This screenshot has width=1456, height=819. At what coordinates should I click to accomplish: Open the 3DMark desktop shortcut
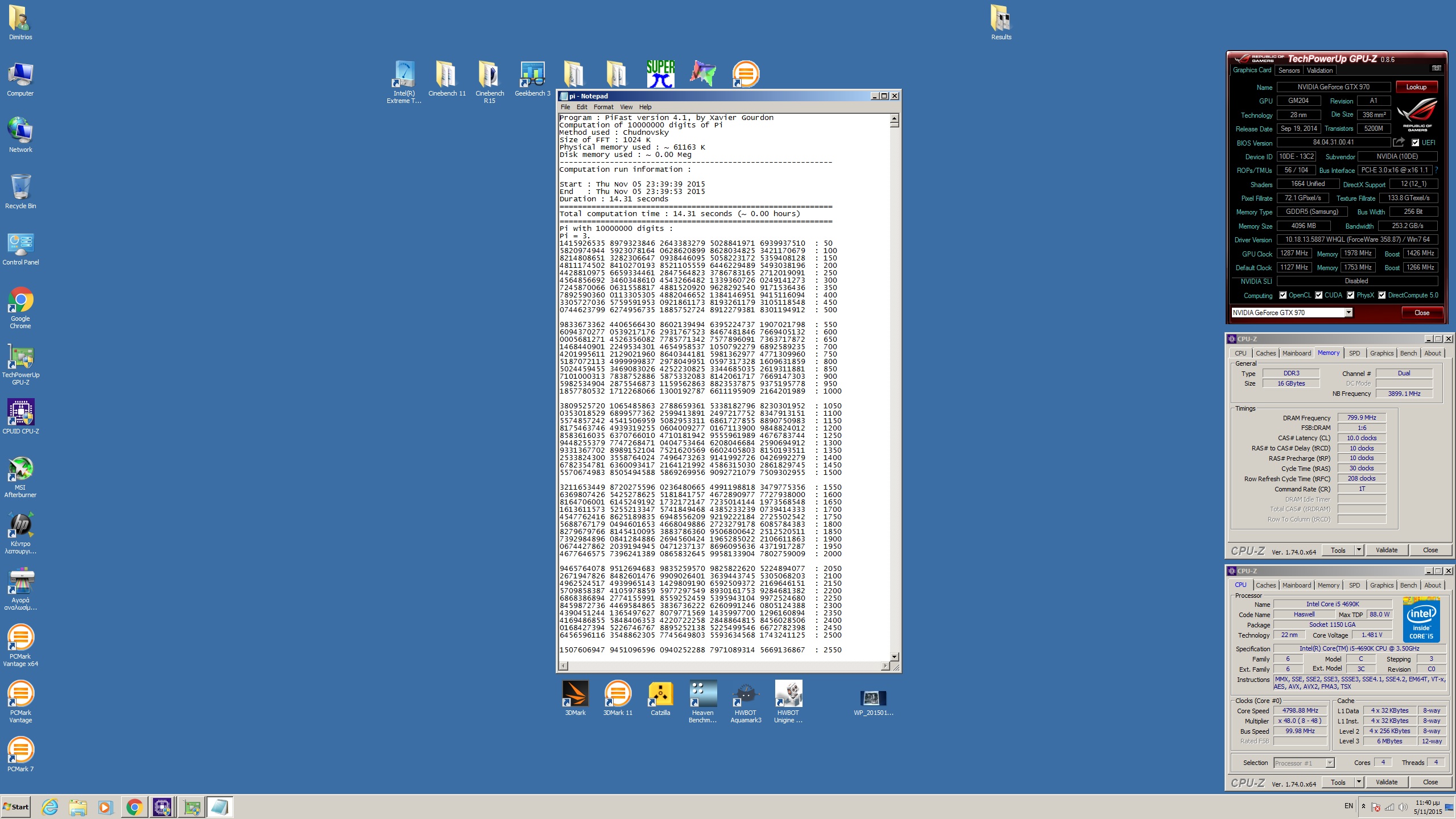pos(575,698)
